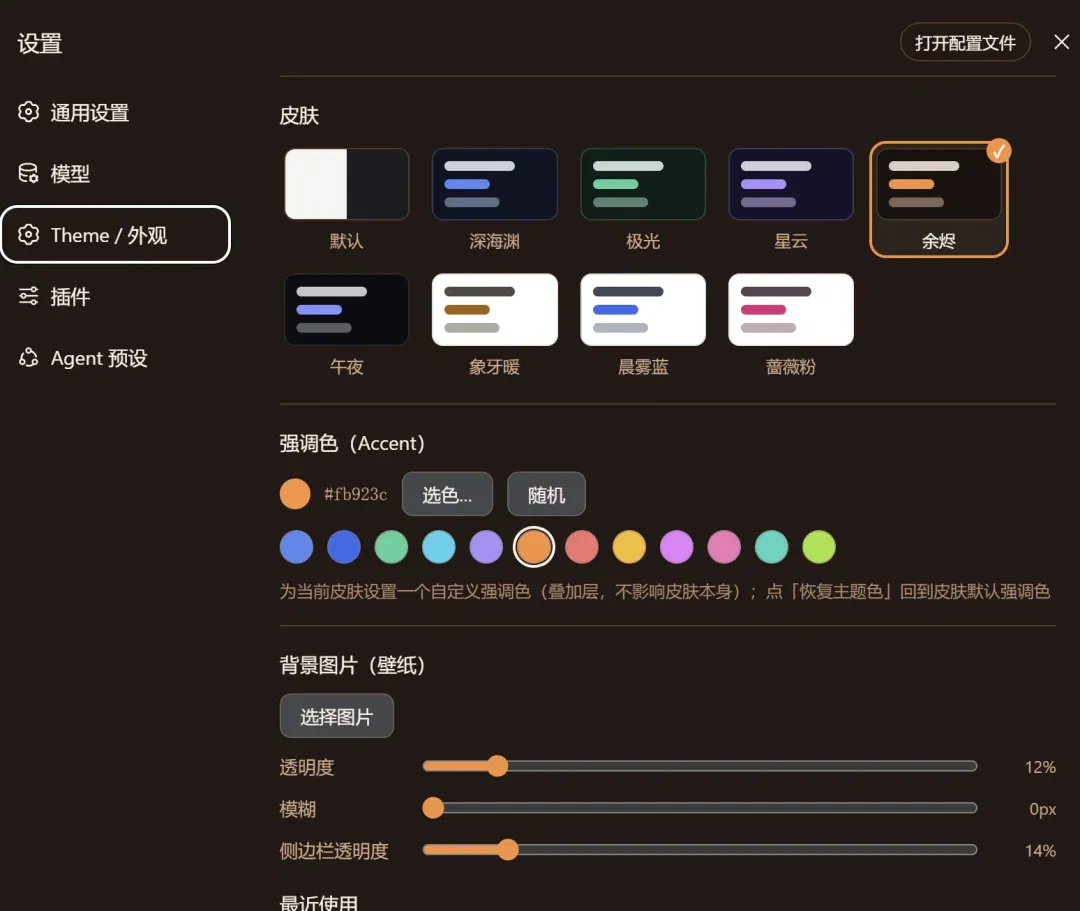Viewport: 1080px width, 911px height.
Task: Pick the pink accent swatch
Action: coord(724,547)
